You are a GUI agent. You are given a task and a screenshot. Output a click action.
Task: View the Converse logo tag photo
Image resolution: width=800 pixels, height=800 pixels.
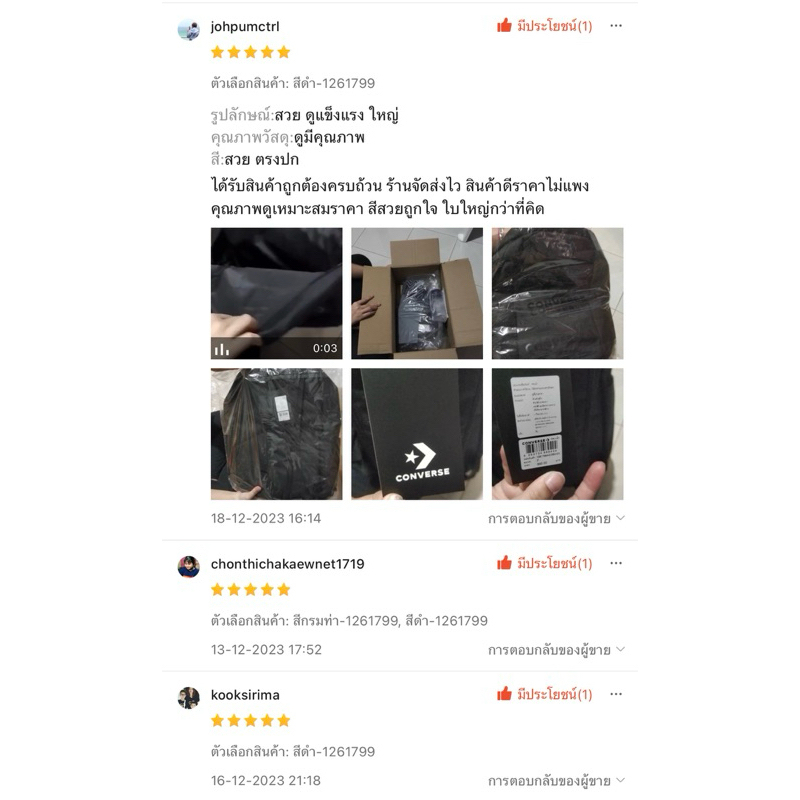[x=417, y=434]
